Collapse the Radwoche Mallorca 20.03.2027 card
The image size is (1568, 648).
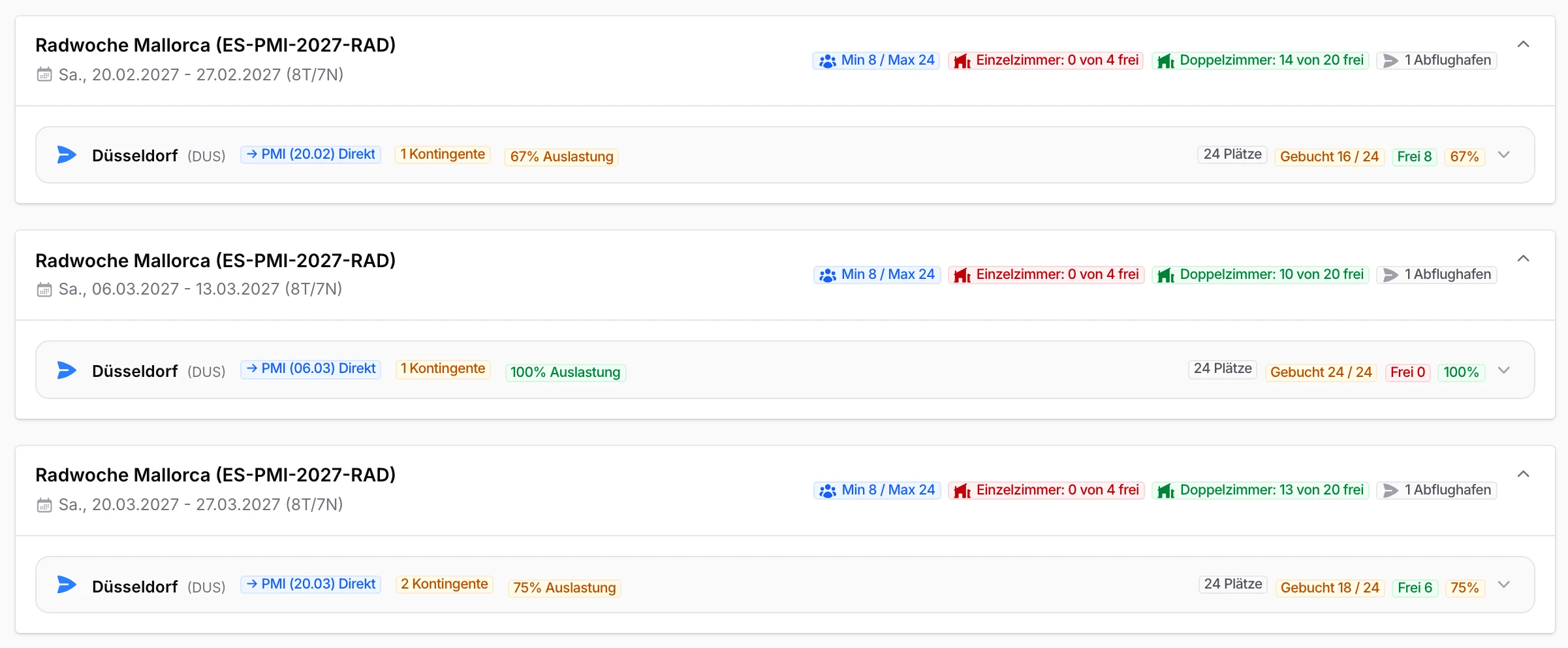[1523, 474]
